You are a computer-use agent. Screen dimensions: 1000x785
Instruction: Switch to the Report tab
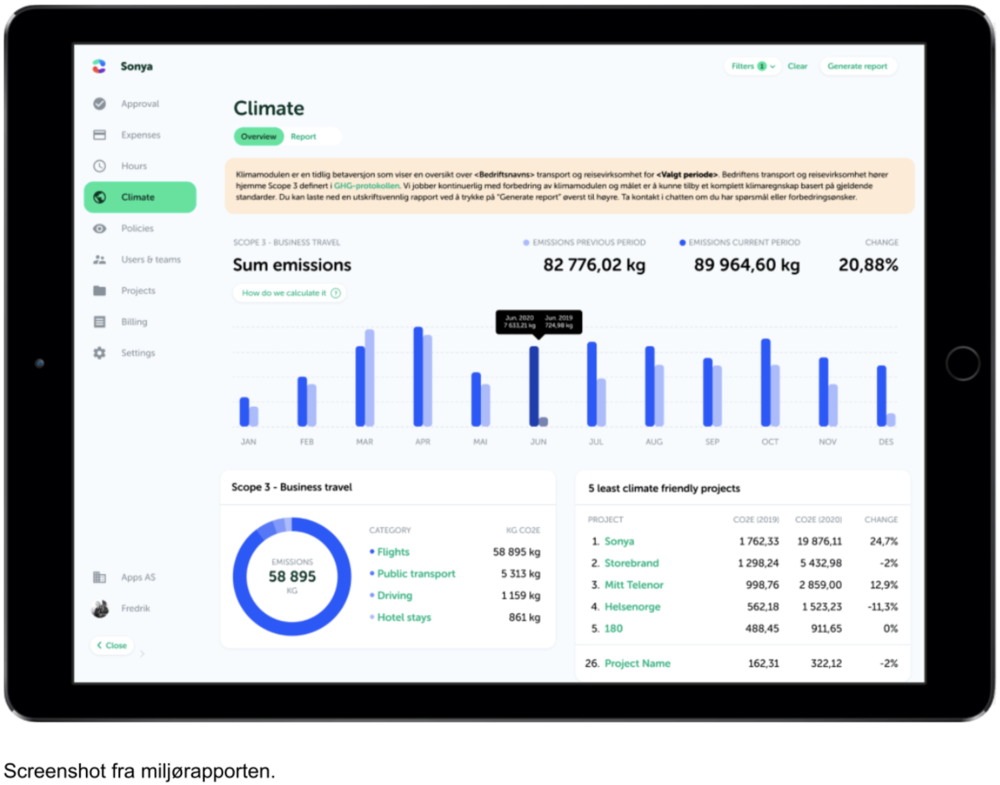[x=303, y=136]
